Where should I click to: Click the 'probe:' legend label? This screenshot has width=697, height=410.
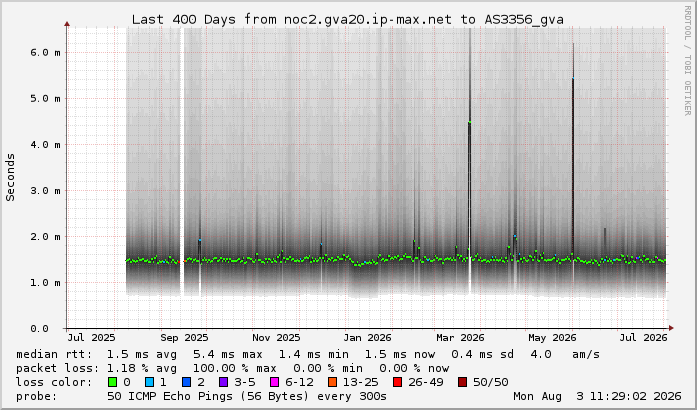(x=37, y=396)
